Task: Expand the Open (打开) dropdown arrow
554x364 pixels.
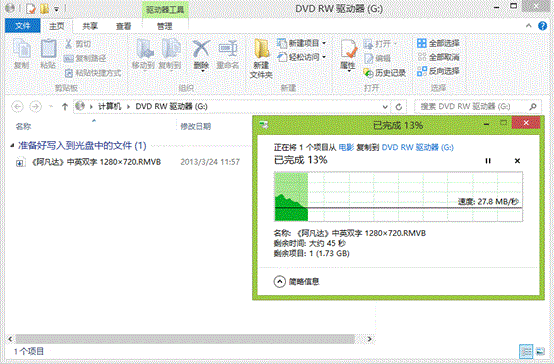Action: 395,44
